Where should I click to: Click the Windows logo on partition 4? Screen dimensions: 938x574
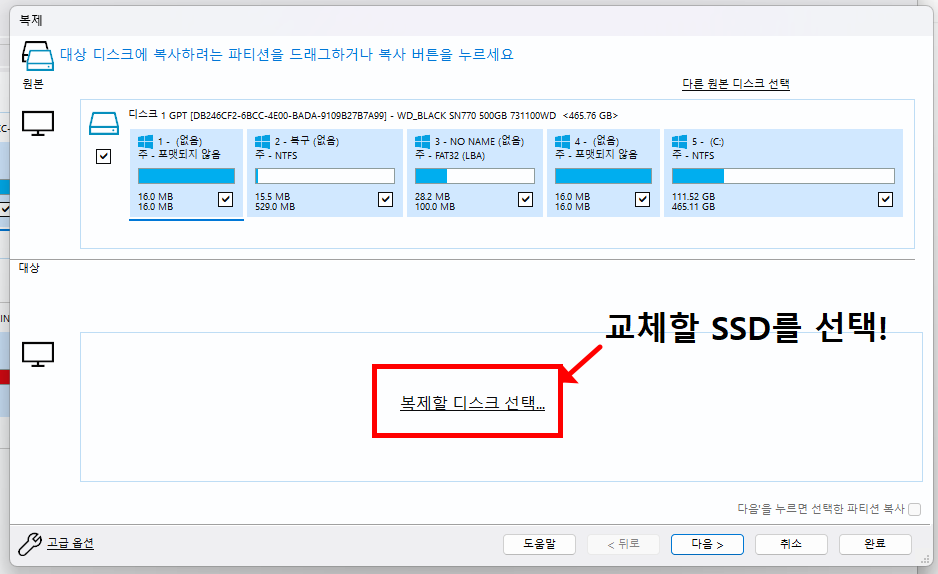[562, 142]
